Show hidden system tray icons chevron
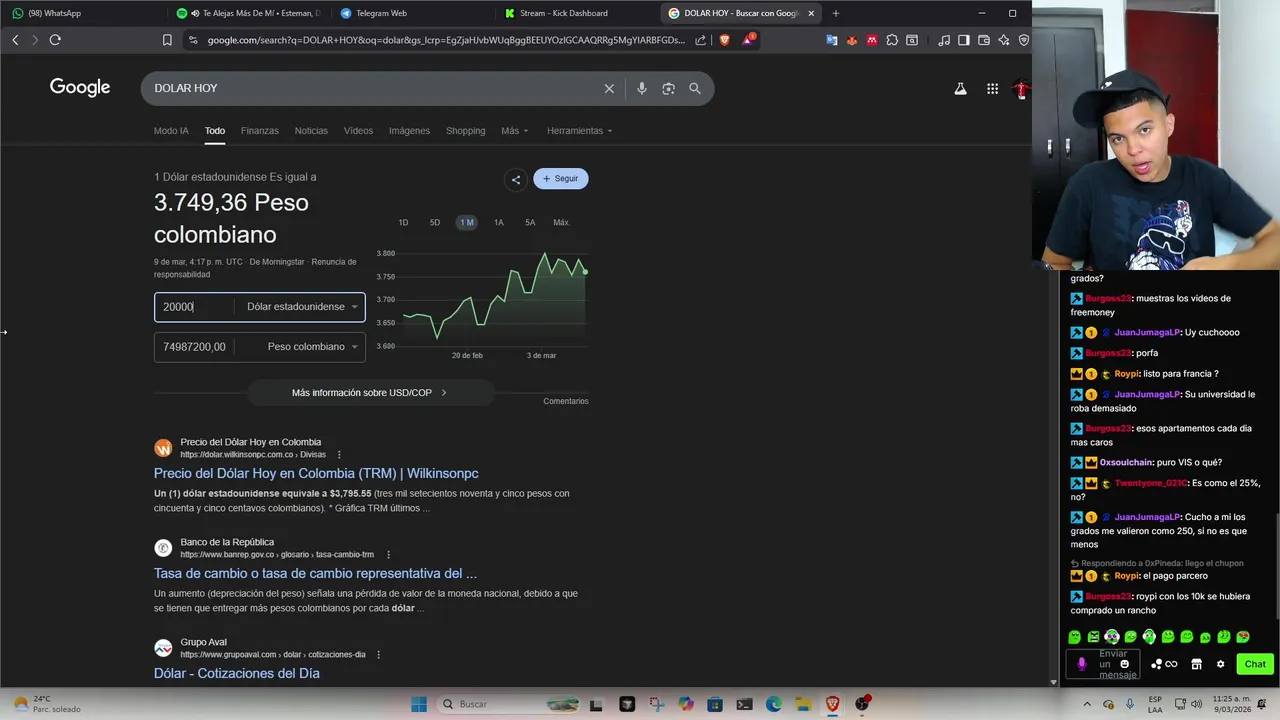The height and width of the screenshot is (720, 1280). (x=1087, y=704)
